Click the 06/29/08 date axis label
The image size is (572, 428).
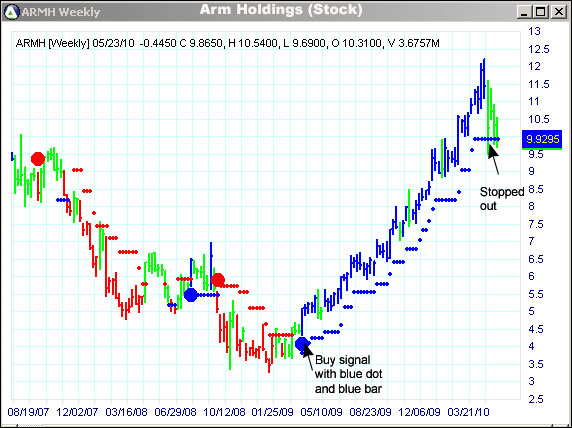tap(175, 412)
